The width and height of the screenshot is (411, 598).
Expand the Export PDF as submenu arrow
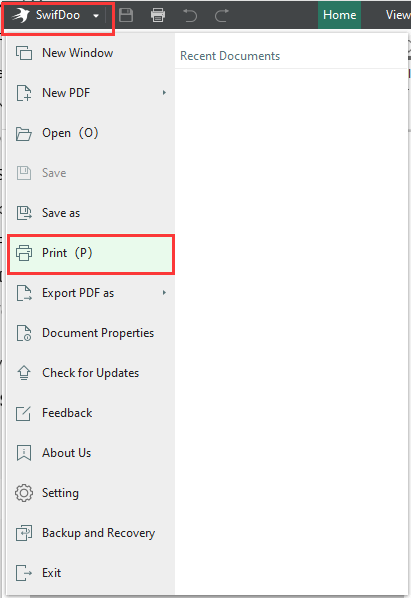[164, 293]
